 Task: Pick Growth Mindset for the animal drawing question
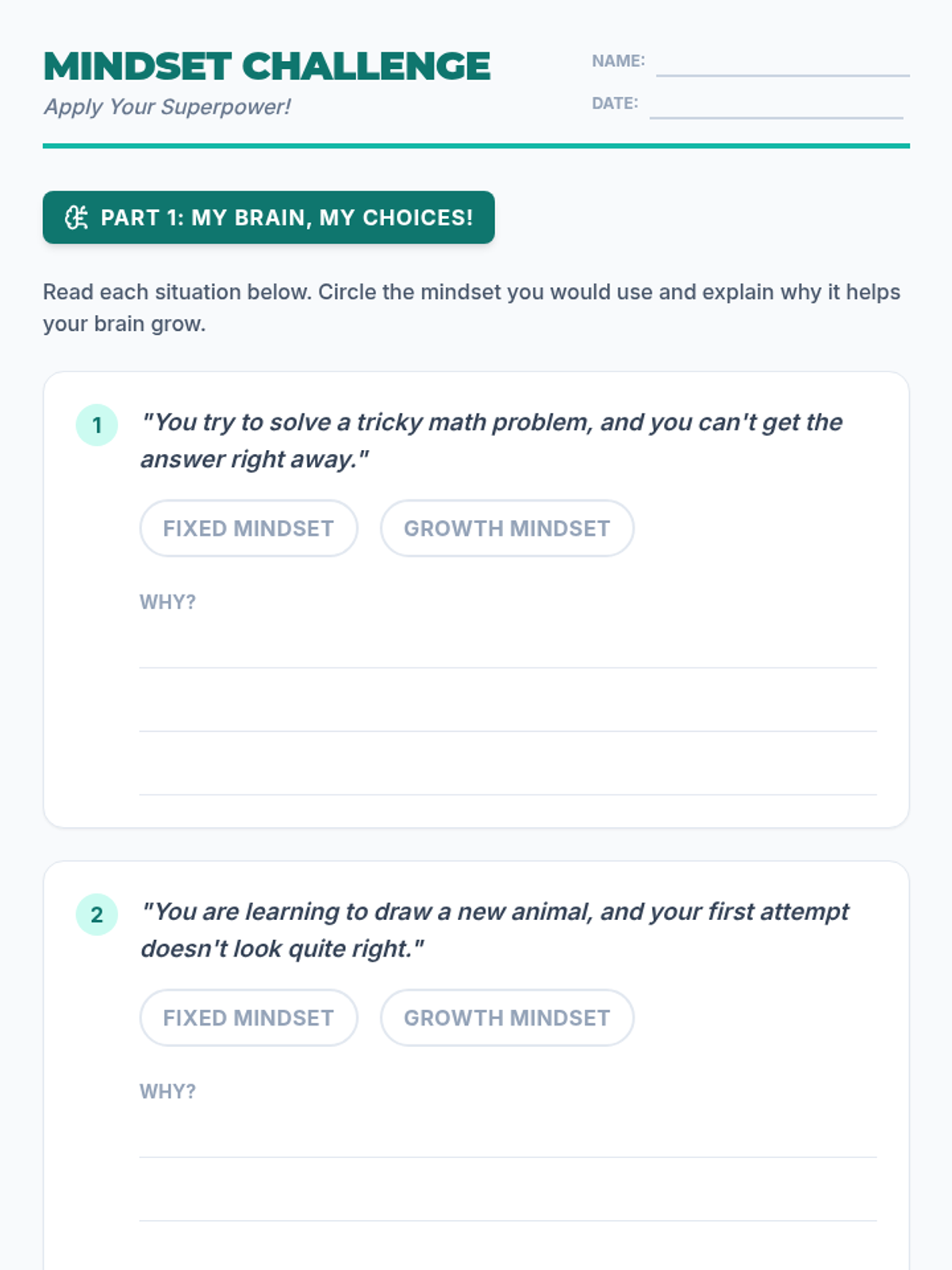507,1018
